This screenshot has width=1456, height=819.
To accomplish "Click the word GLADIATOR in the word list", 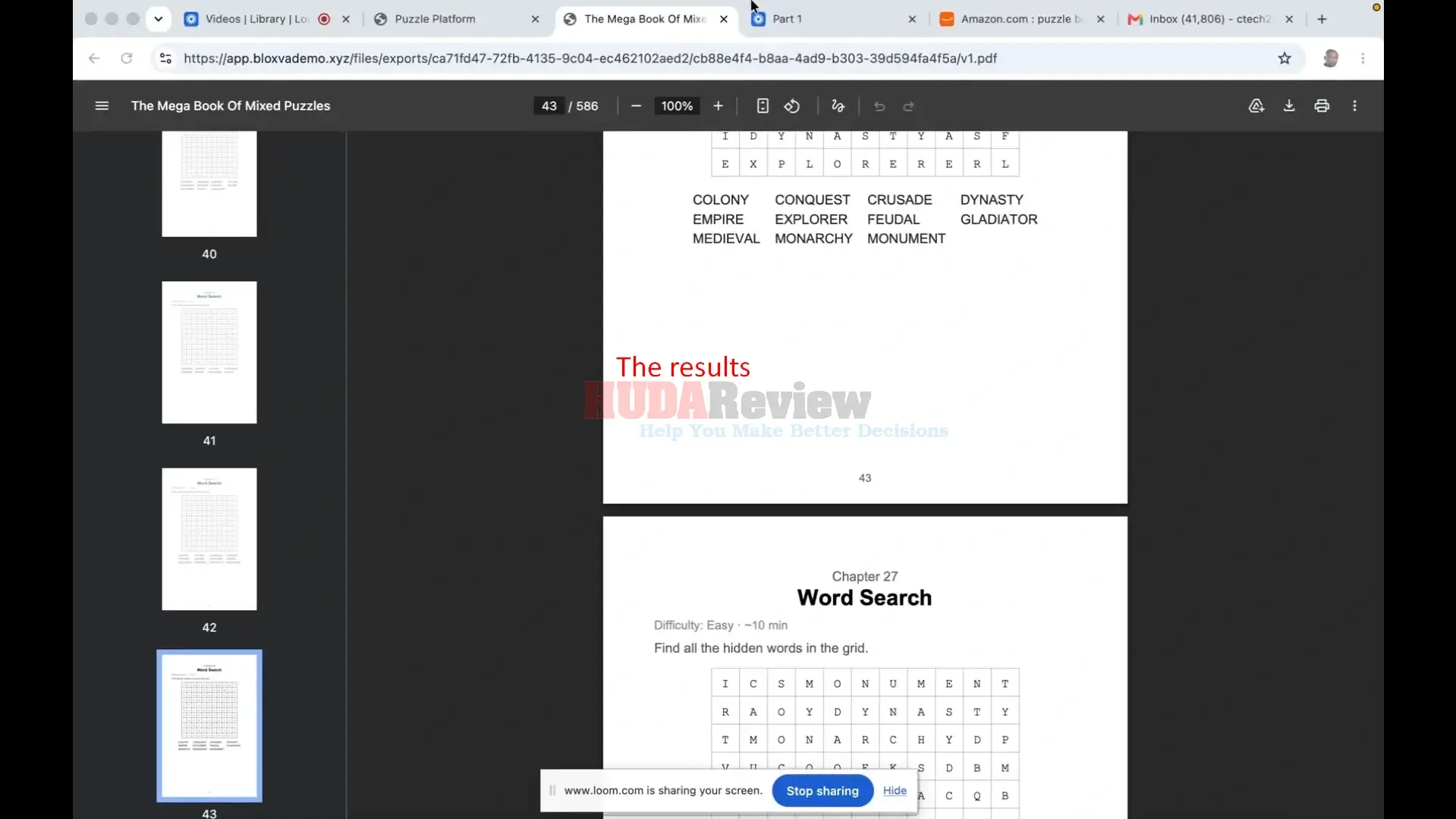I will click(998, 219).
